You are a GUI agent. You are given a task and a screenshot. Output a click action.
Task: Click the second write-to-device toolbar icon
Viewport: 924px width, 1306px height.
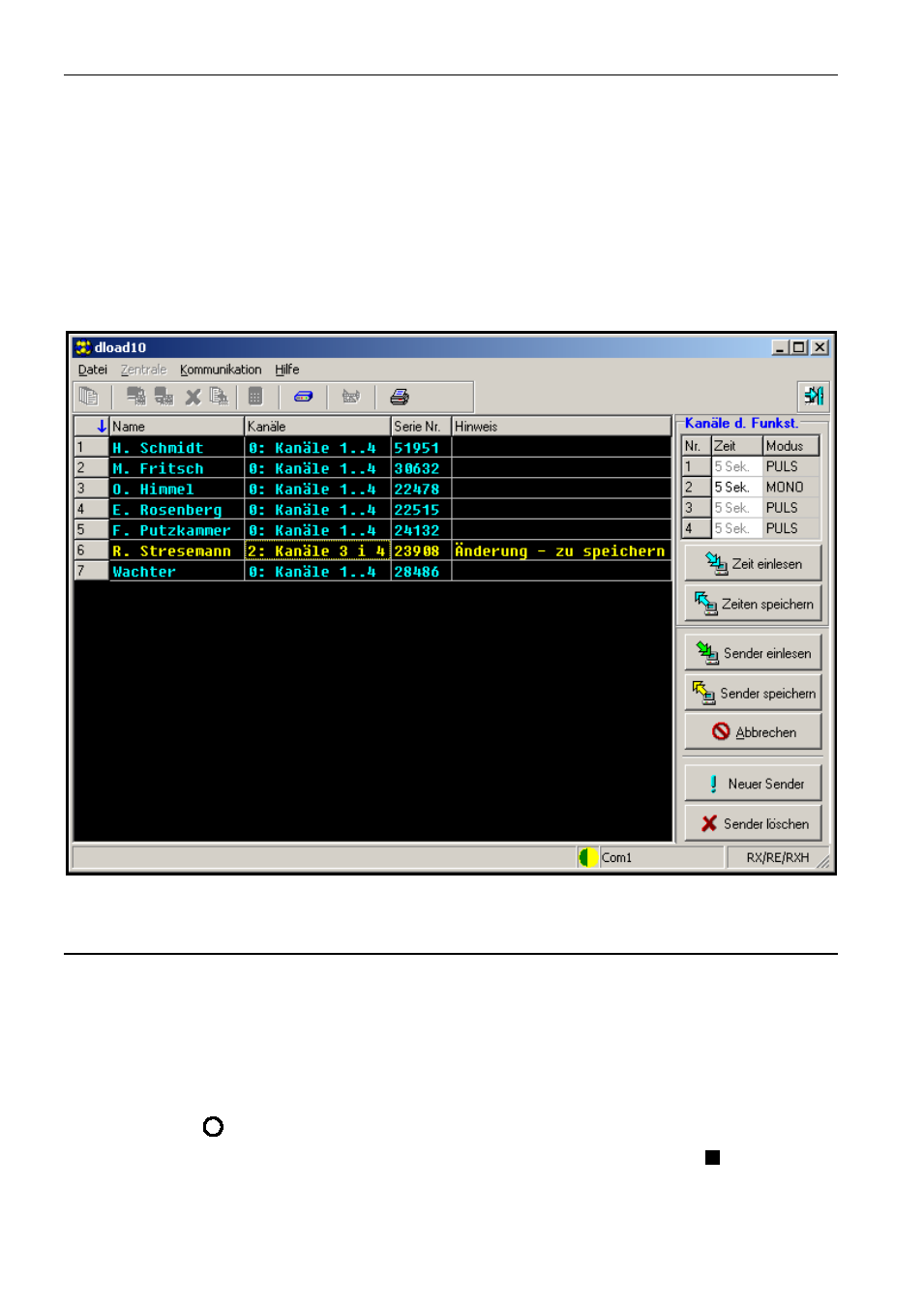pyautogui.click(x=164, y=396)
